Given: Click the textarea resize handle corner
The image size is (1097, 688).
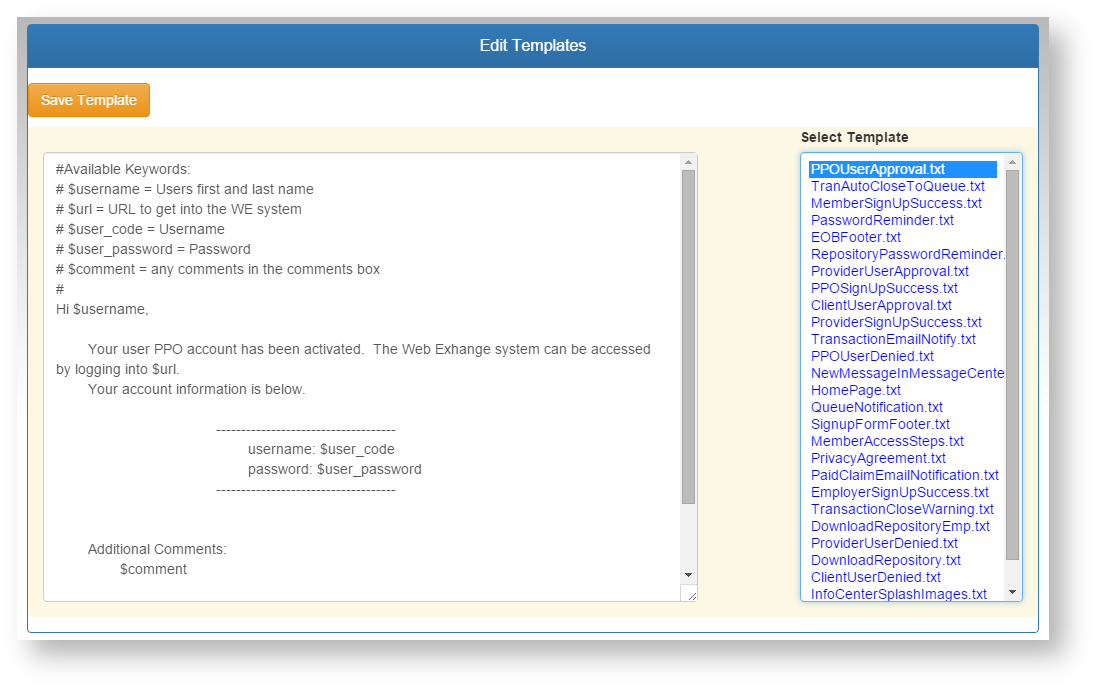Looking at the screenshot, I should click(691, 595).
